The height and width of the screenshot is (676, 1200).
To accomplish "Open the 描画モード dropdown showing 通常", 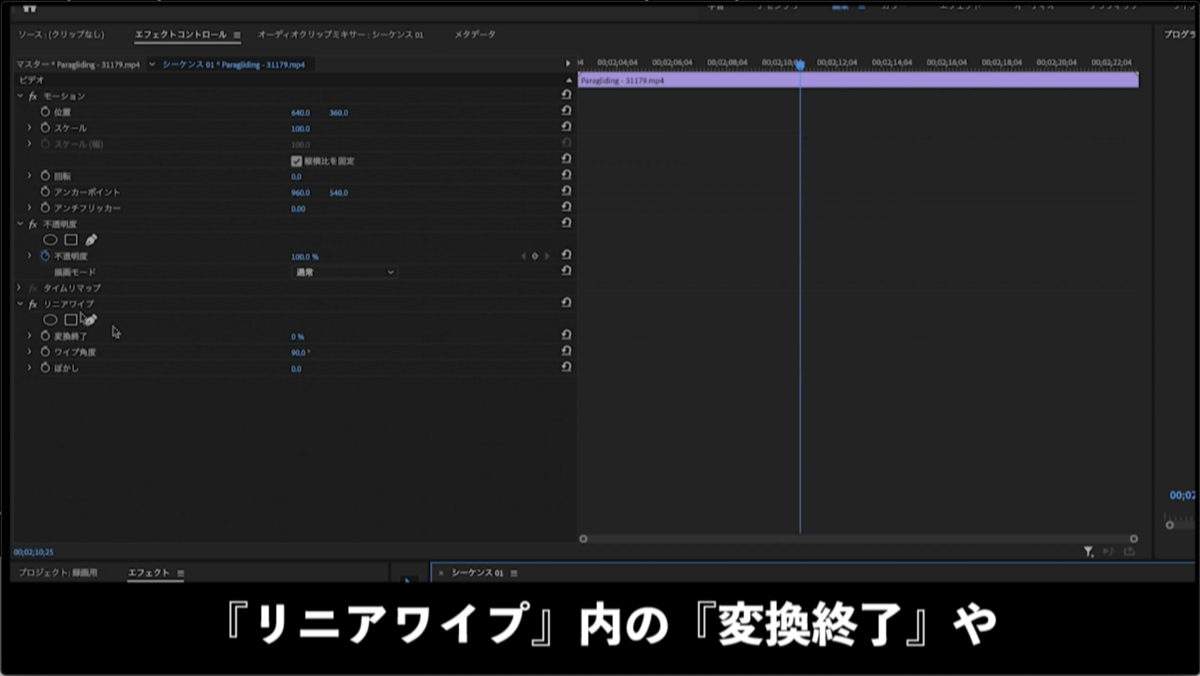I will (x=343, y=271).
